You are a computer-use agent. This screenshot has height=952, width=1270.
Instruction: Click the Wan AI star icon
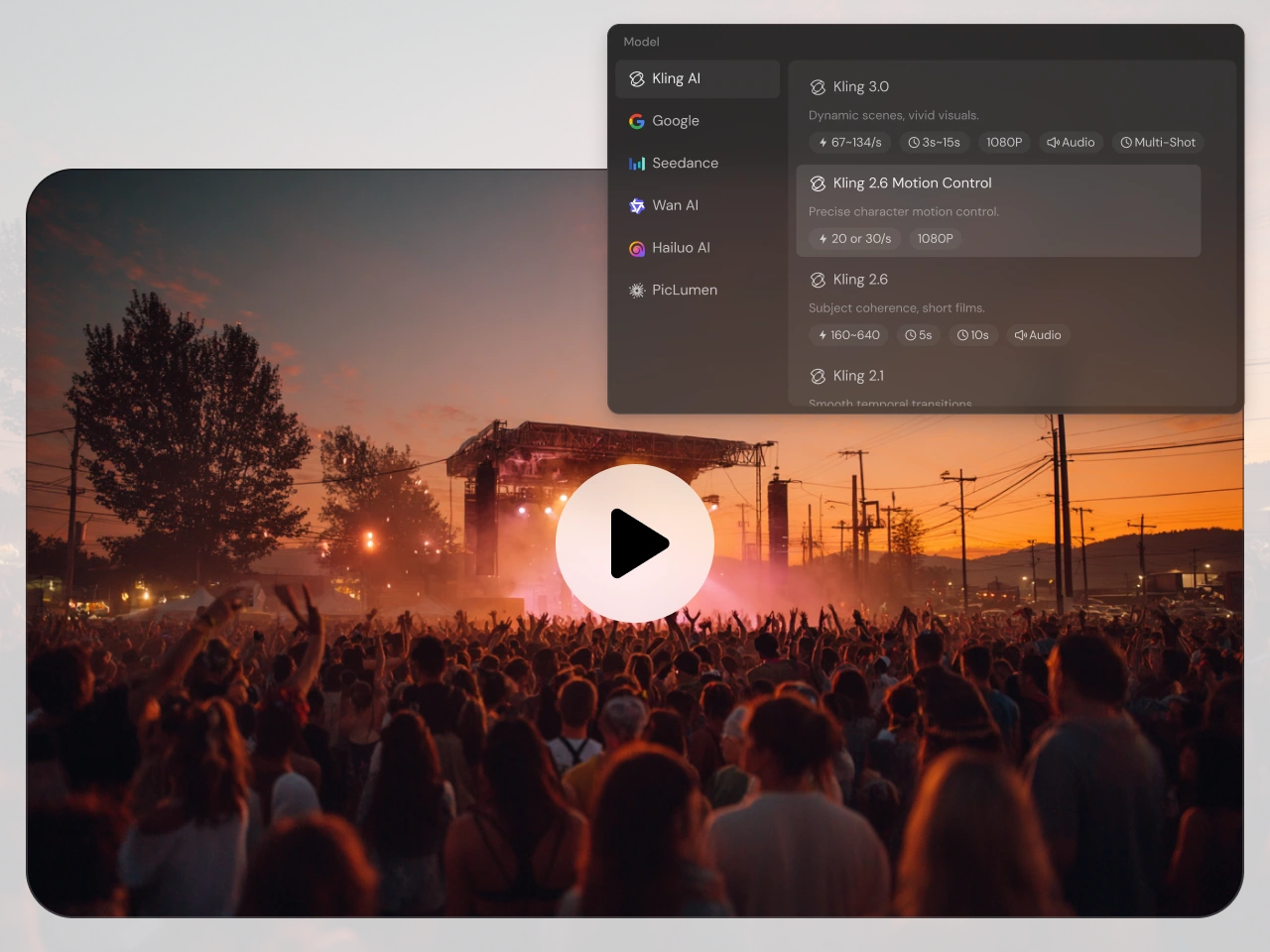point(637,206)
